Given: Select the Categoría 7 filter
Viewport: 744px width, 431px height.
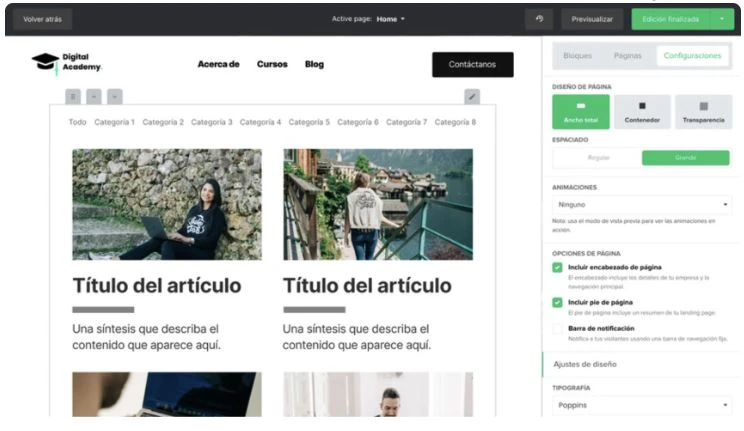Looking at the screenshot, I should click(x=406, y=122).
